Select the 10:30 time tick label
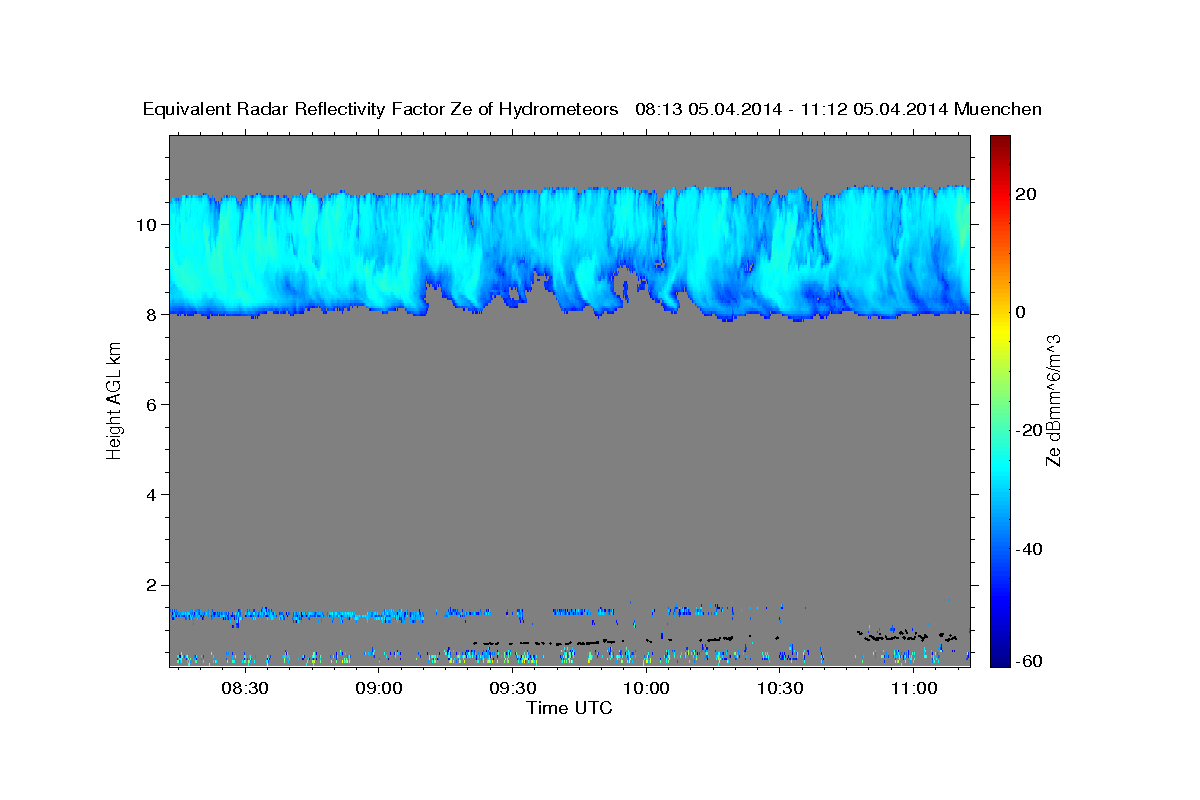The height and width of the screenshot is (800, 1200). point(780,688)
